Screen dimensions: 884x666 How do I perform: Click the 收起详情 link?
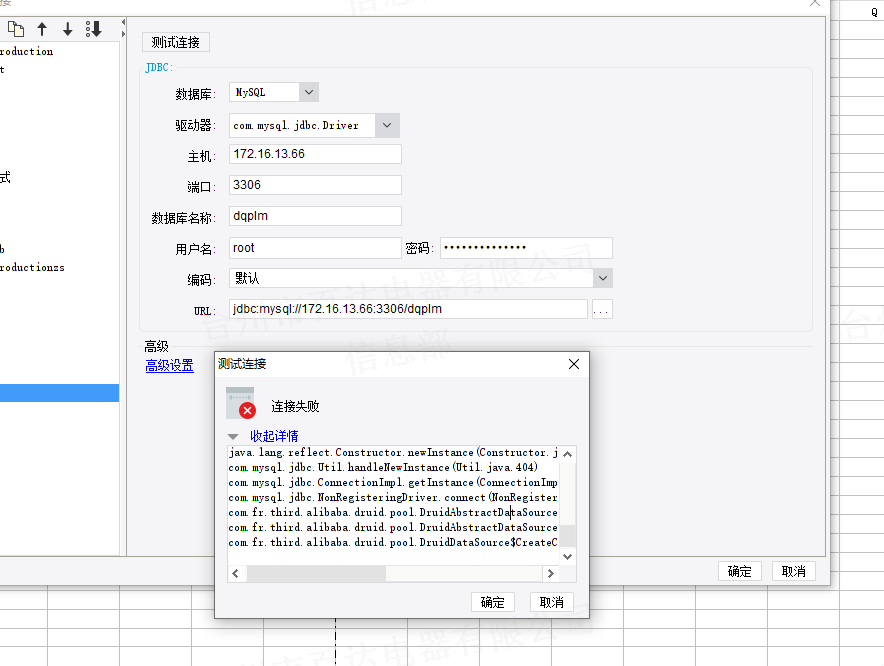coord(274,436)
